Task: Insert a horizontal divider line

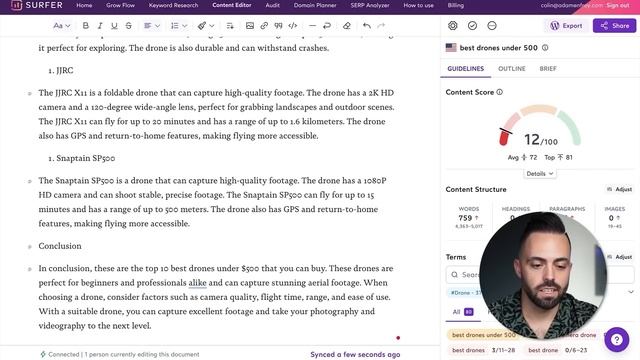Action: pos(312,26)
